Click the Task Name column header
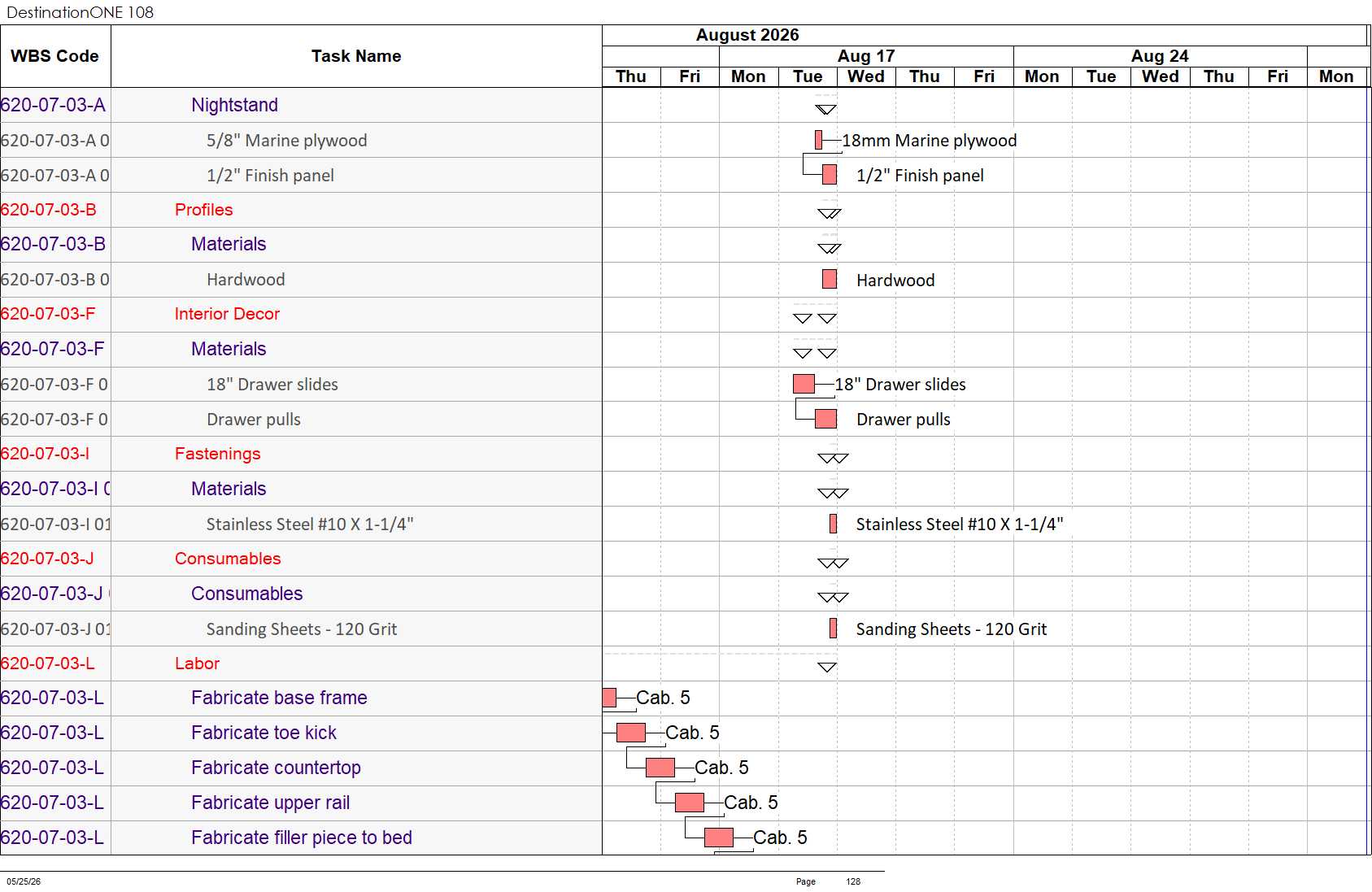The height and width of the screenshot is (892, 1372). click(356, 56)
